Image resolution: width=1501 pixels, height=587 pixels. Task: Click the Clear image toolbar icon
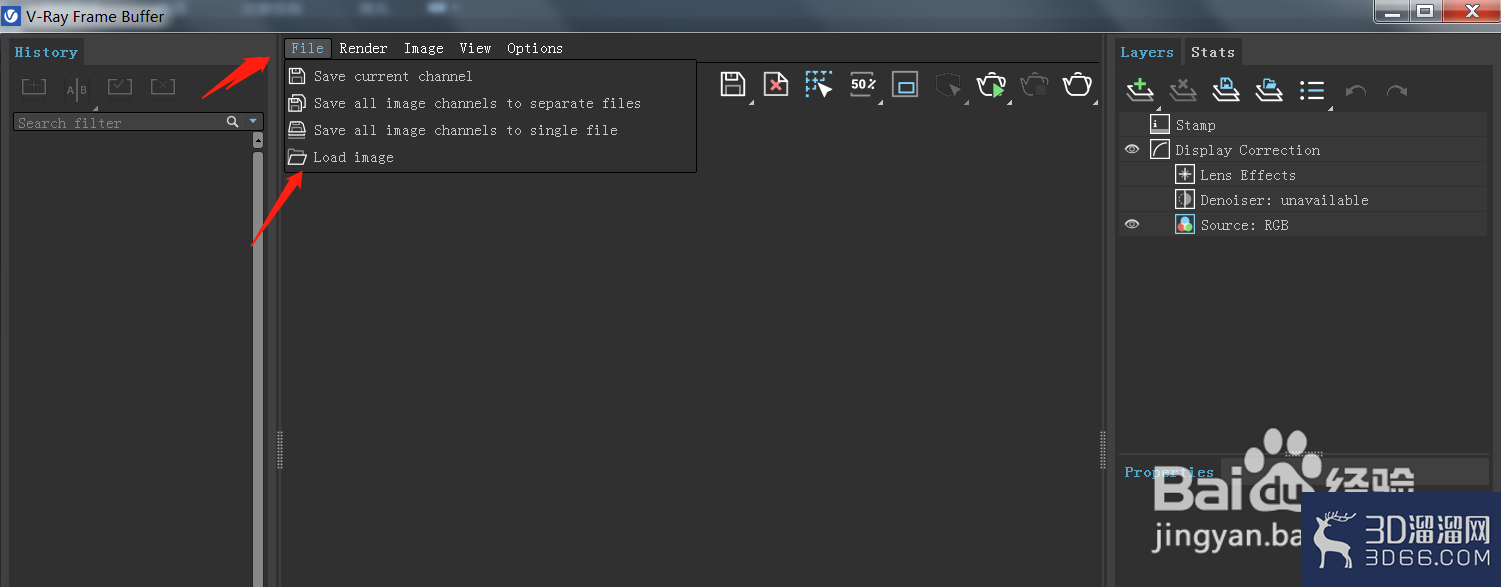click(776, 85)
